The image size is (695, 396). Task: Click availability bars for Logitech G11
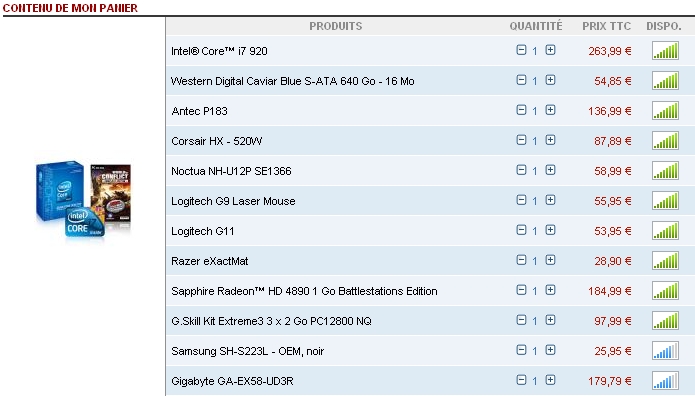(665, 231)
